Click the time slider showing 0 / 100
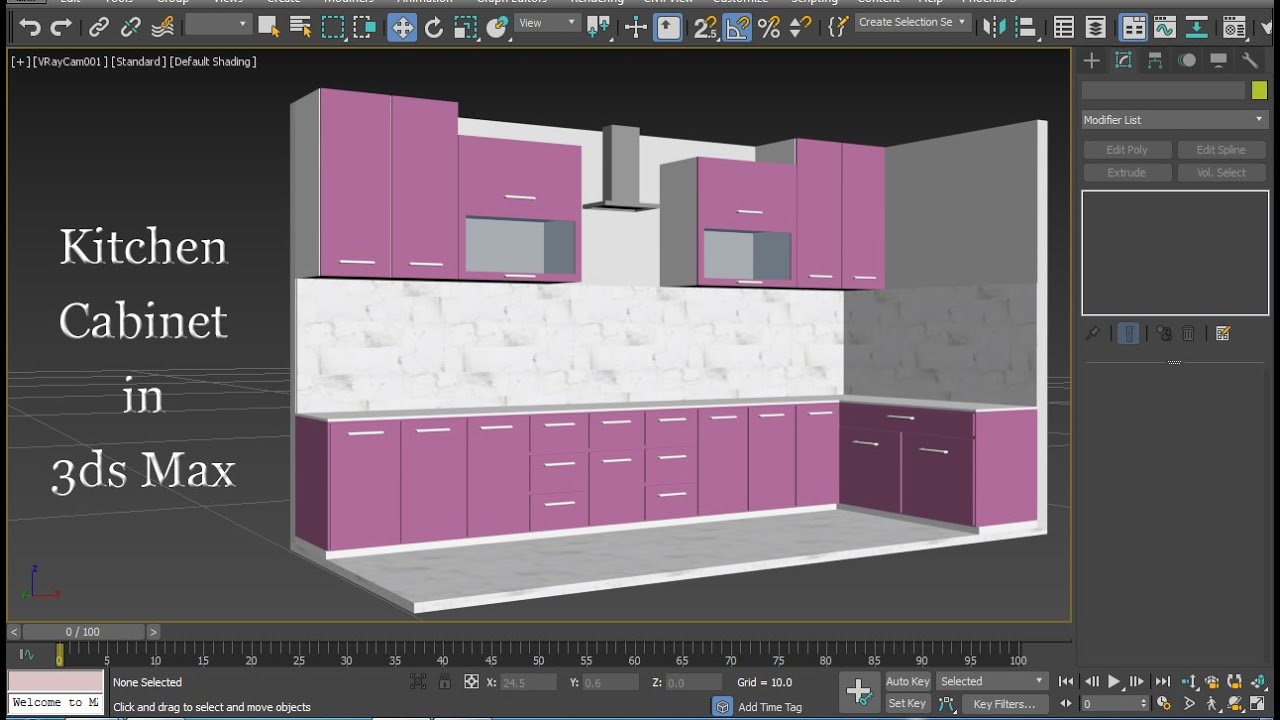Screen dimensions: 1280x720 (x=83, y=632)
